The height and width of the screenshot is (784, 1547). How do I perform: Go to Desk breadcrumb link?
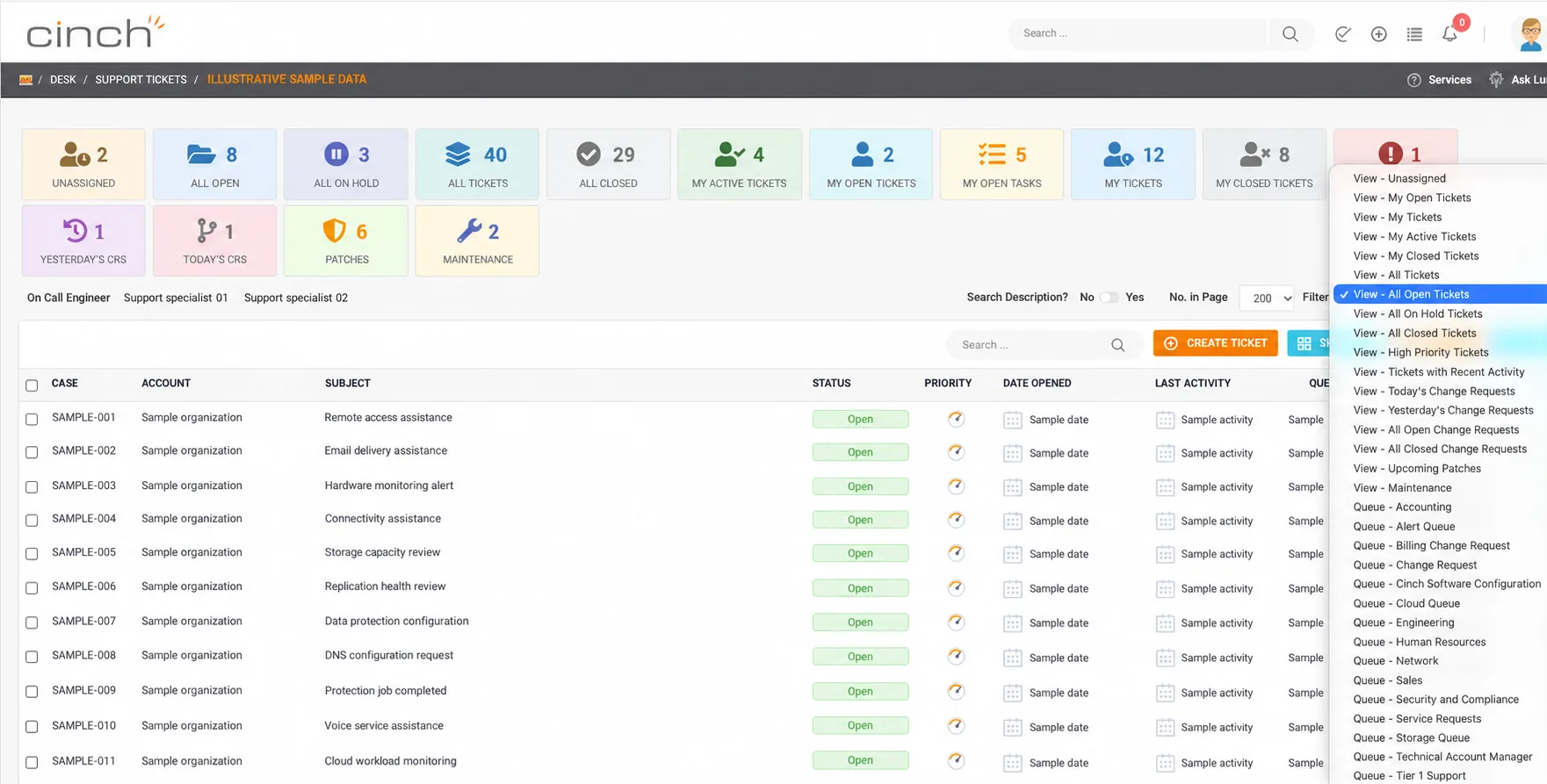point(62,80)
